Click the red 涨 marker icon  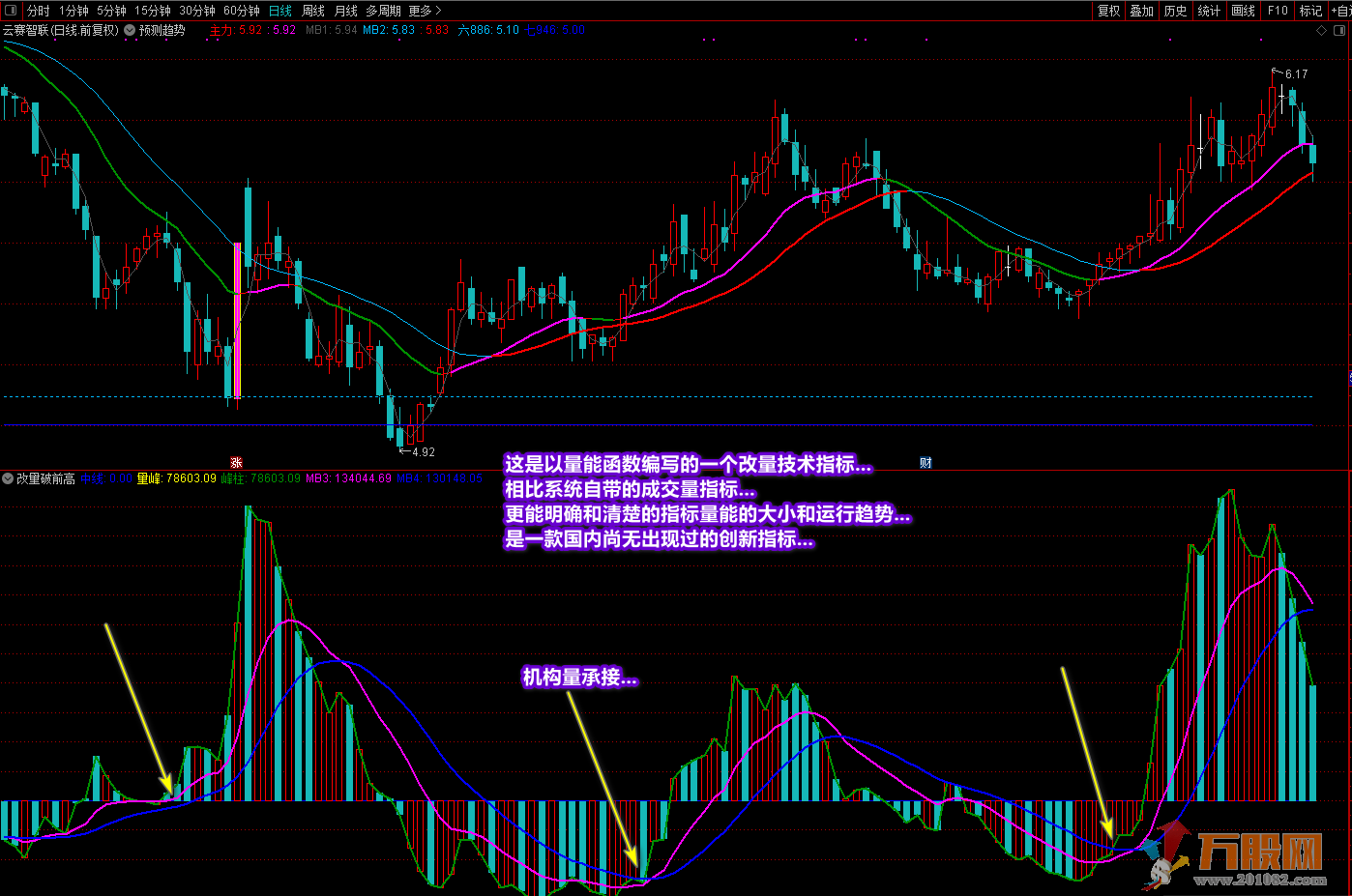(x=236, y=463)
